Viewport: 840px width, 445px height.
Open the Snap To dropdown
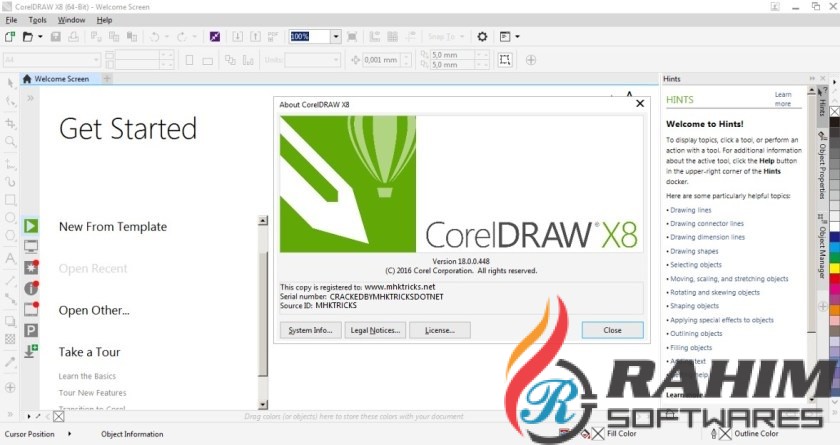click(x=446, y=36)
